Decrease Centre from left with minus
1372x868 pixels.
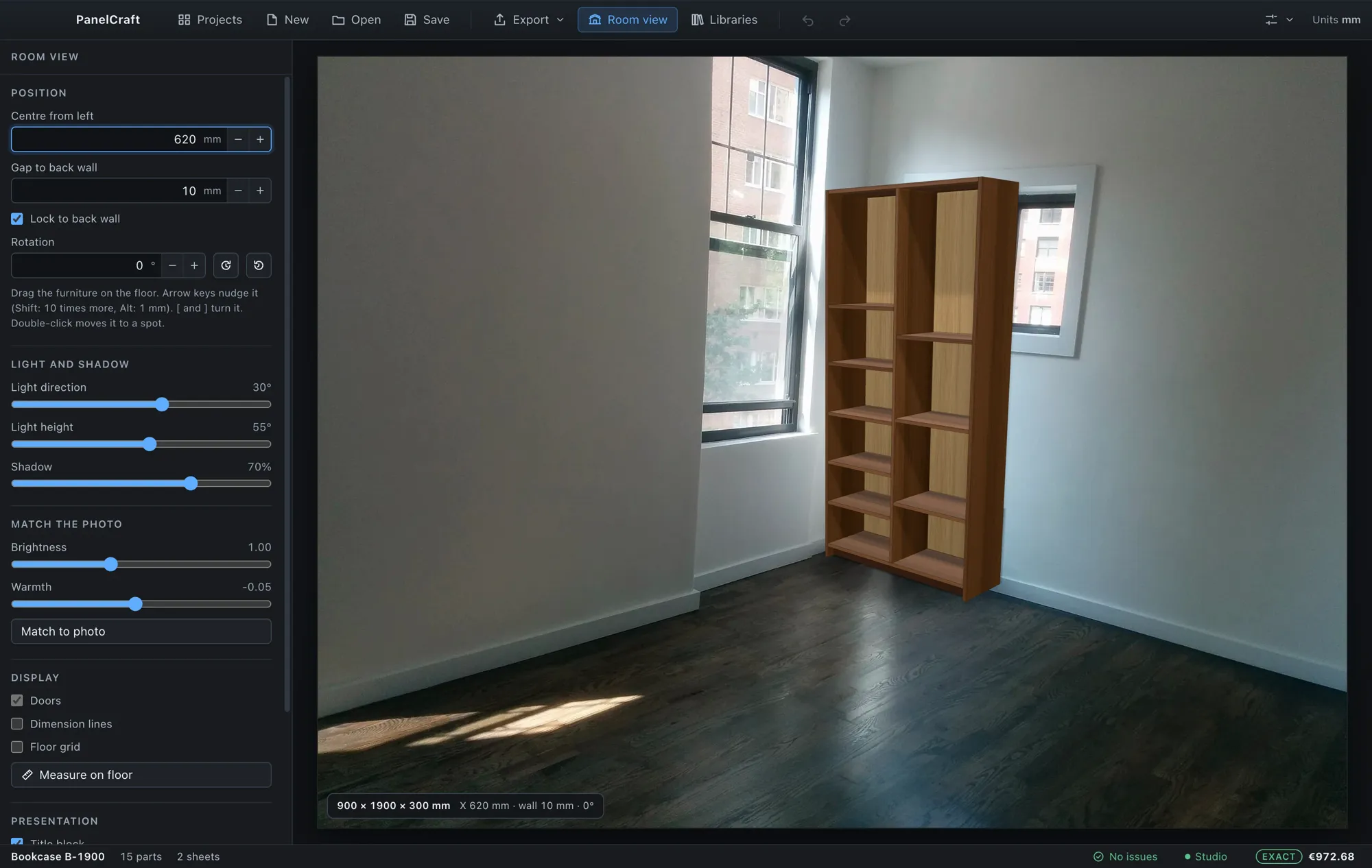point(238,139)
